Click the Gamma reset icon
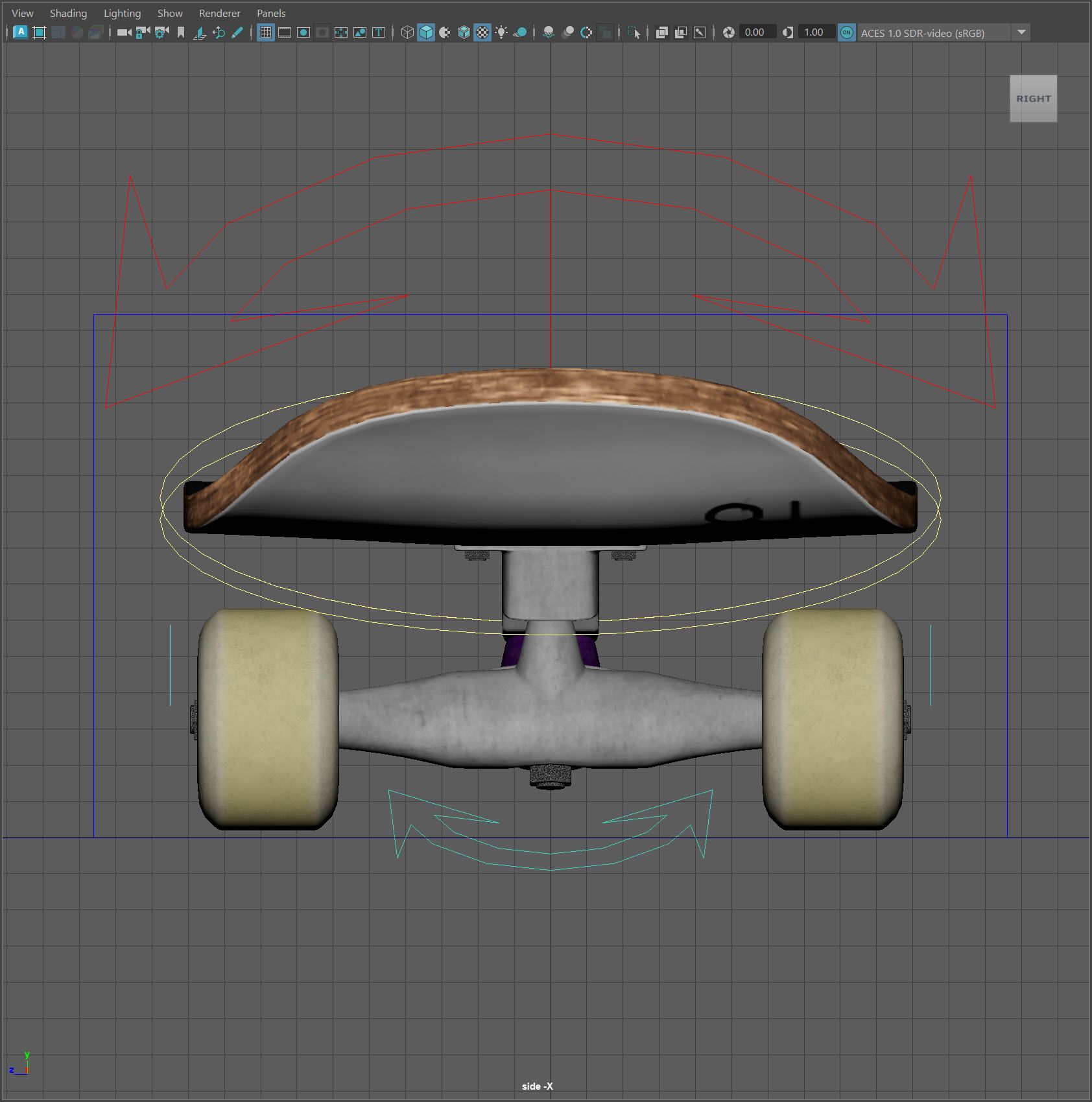The image size is (1092, 1102). [x=788, y=32]
